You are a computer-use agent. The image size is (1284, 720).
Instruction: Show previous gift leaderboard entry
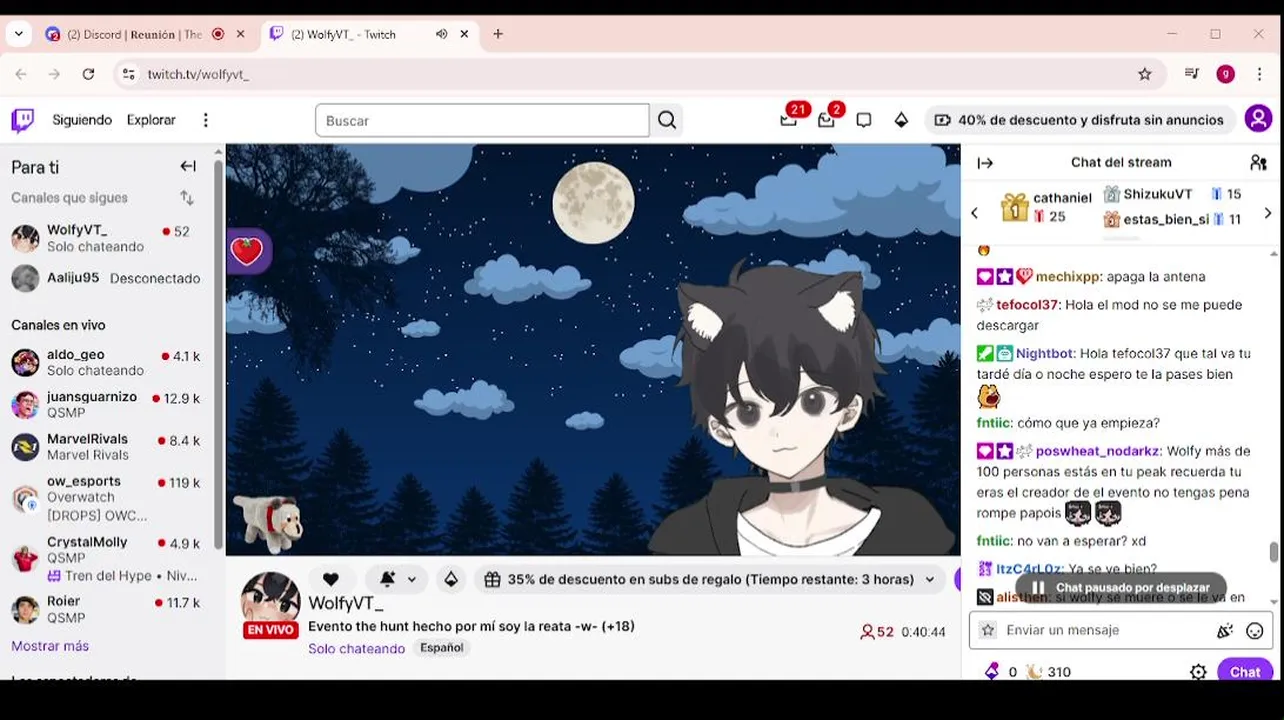[x=975, y=213]
